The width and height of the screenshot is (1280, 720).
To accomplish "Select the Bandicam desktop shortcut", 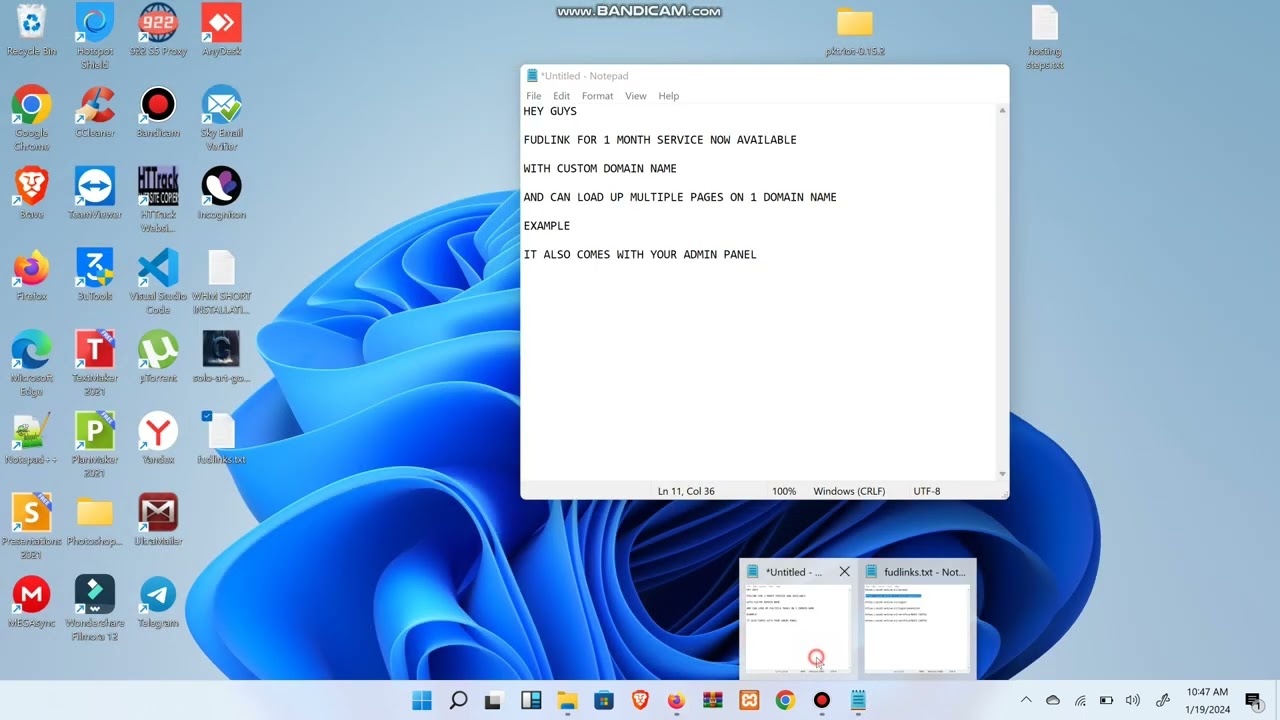I will coord(158,112).
